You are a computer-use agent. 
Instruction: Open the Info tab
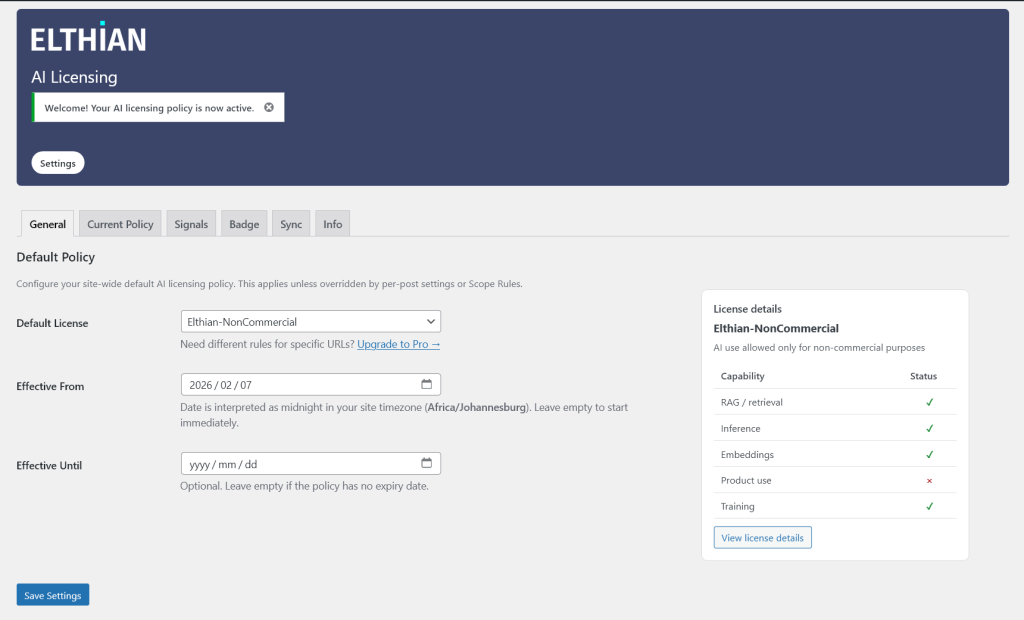(332, 224)
